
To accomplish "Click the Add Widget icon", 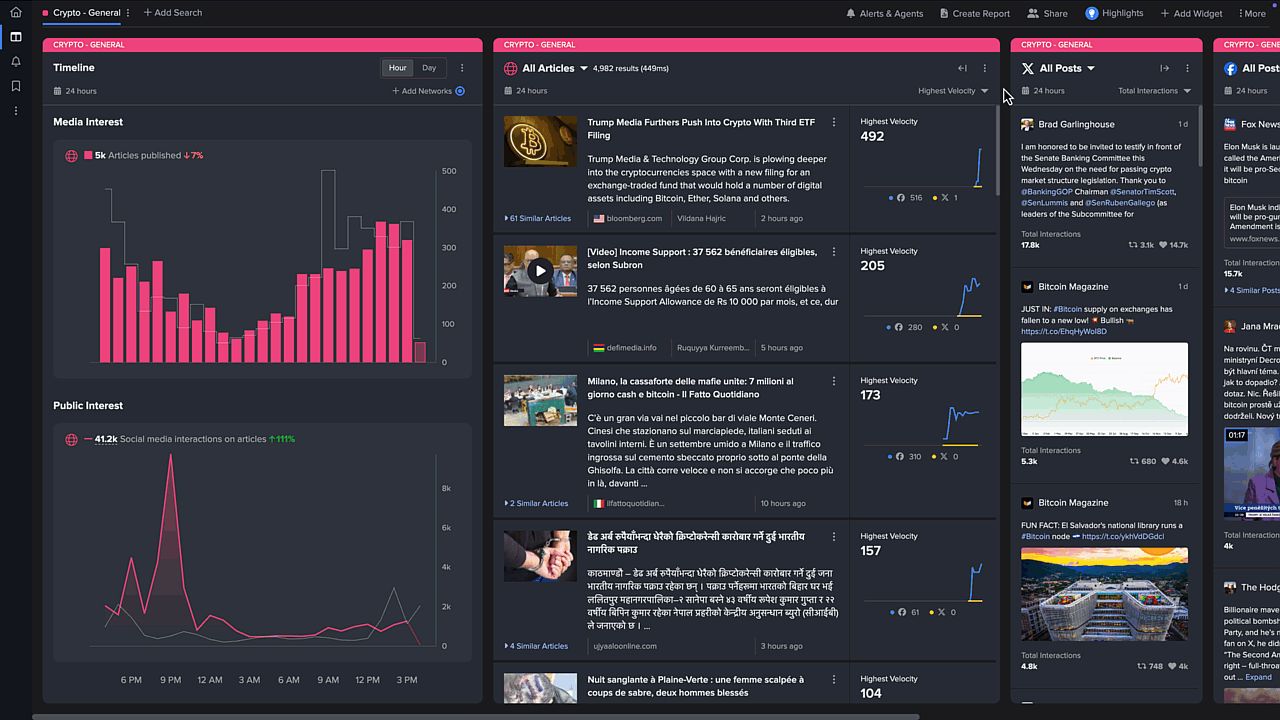I will [x=1191, y=13].
